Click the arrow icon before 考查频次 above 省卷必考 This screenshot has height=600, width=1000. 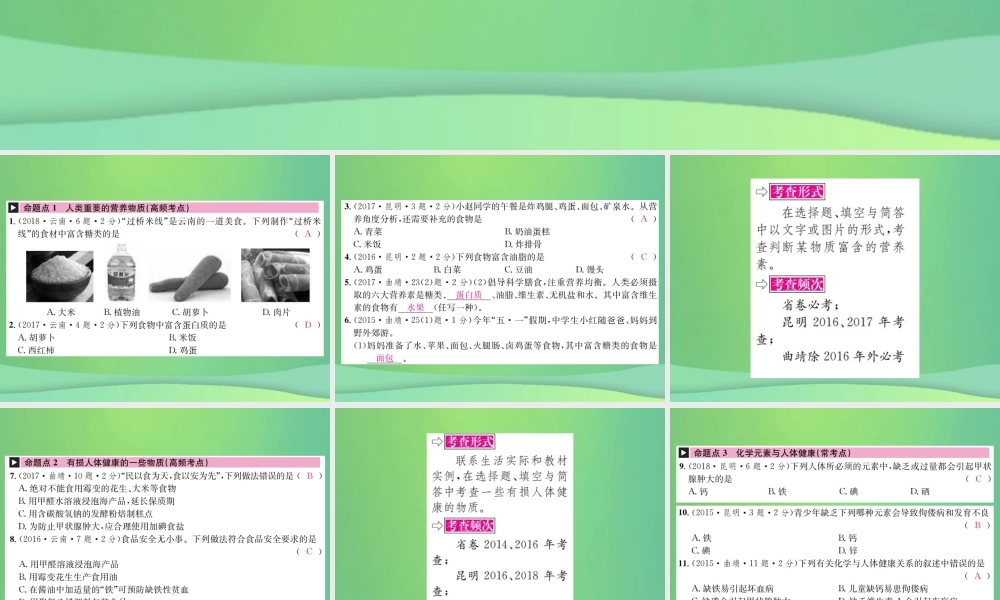click(x=761, y=284)
